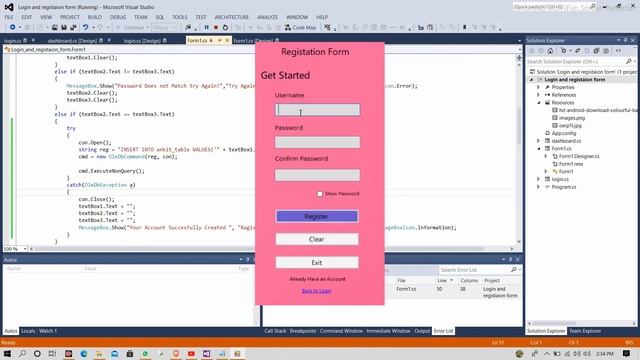Screen dimensions: 640x360
Task: Restart the debug session icon
Action: (225, 27)
